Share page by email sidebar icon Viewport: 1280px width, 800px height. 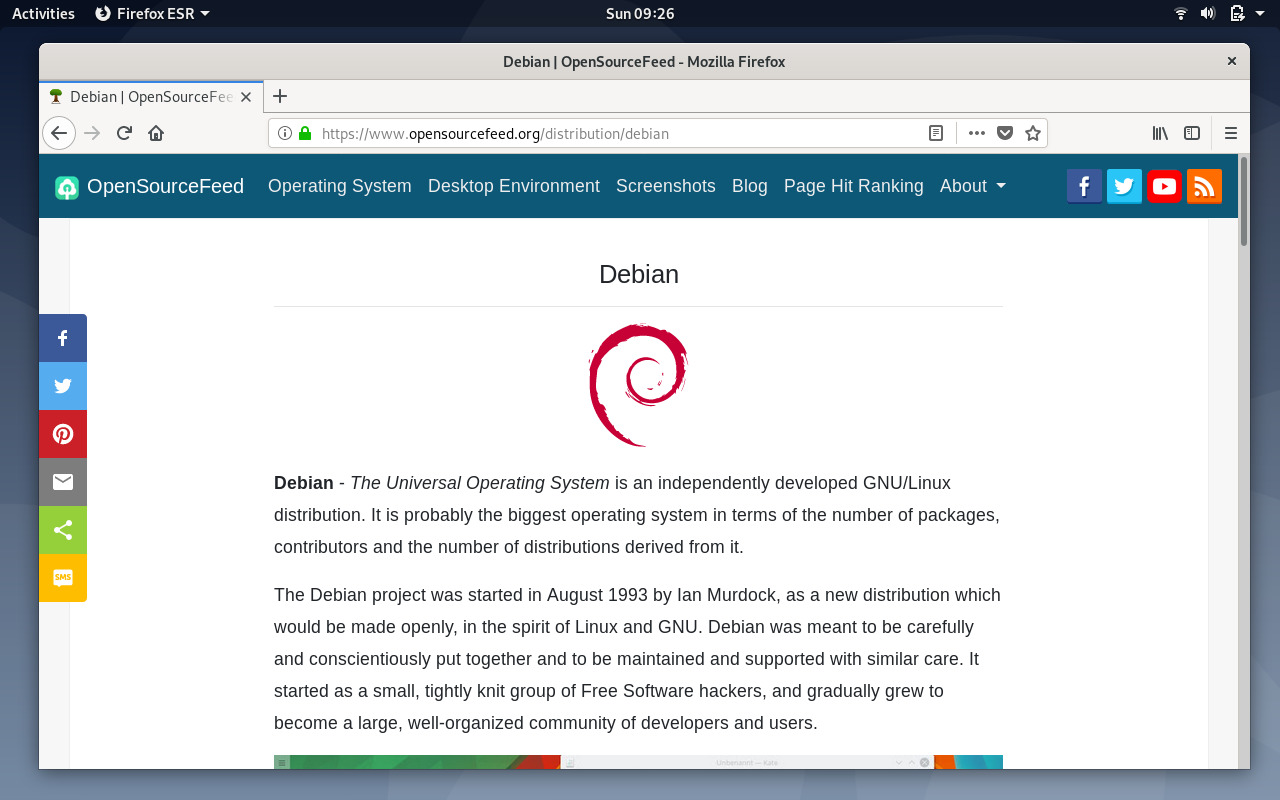pos(63,482)
